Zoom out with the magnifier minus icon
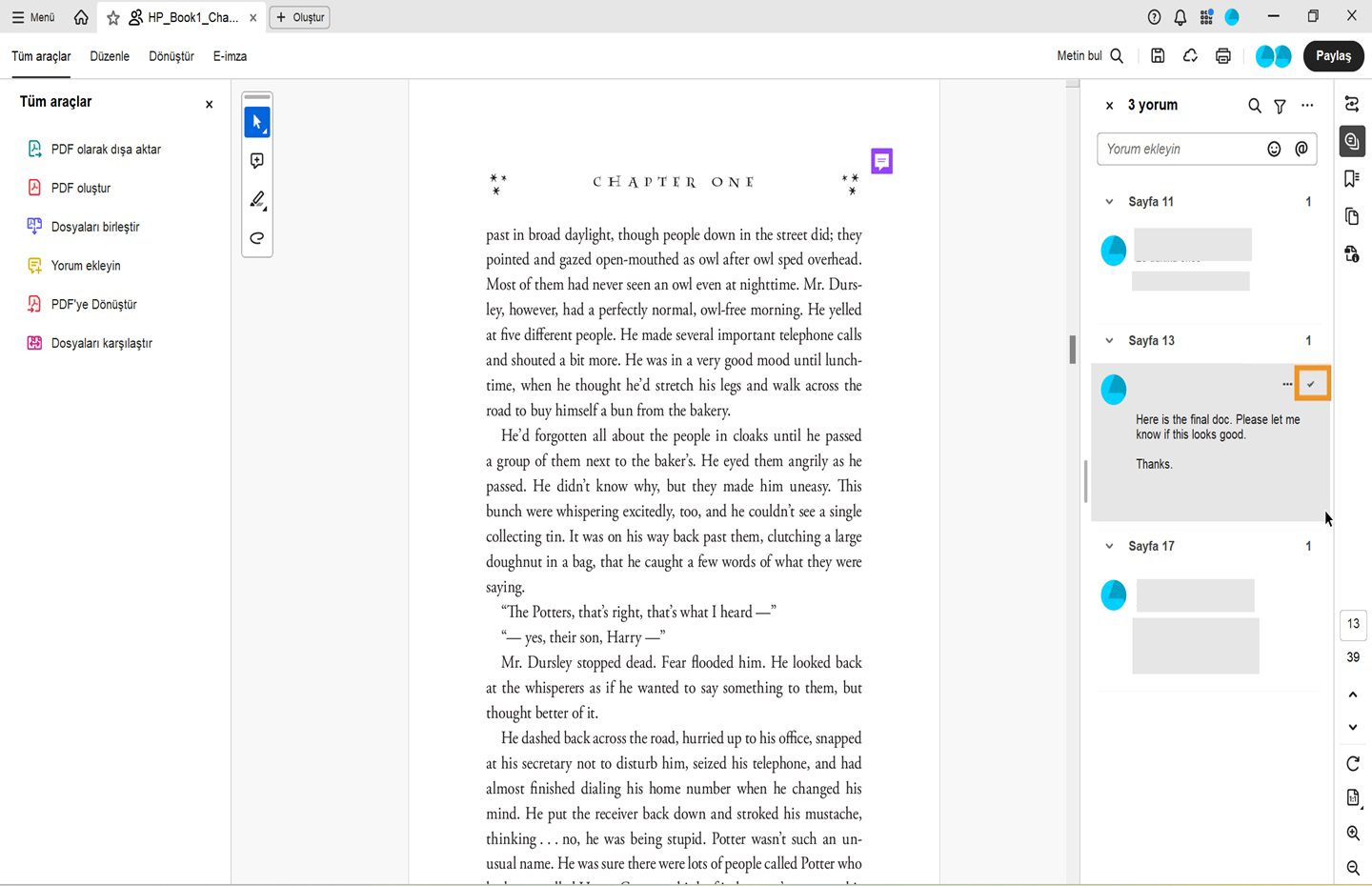The width and height of the screenshot is (1372, 886). click(x=1353, y=868)
